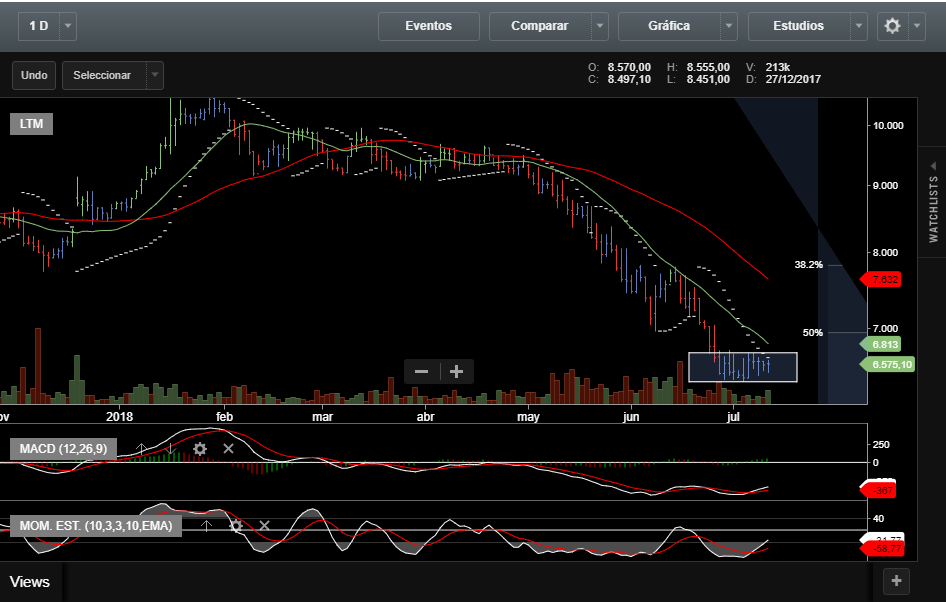
Task: Move the MACD panel up
Action: coord(142,449)
